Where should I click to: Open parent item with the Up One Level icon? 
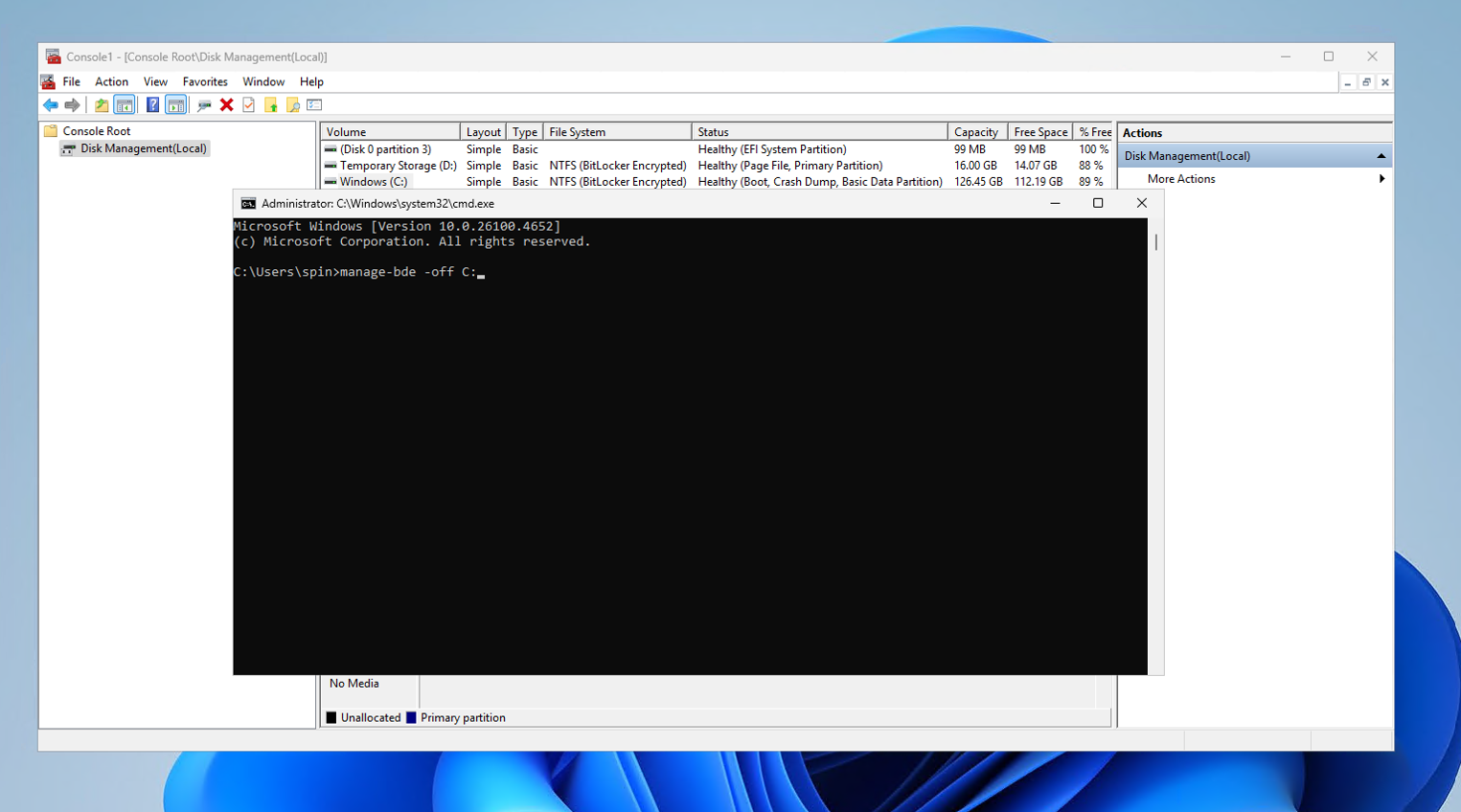point(102,105)
